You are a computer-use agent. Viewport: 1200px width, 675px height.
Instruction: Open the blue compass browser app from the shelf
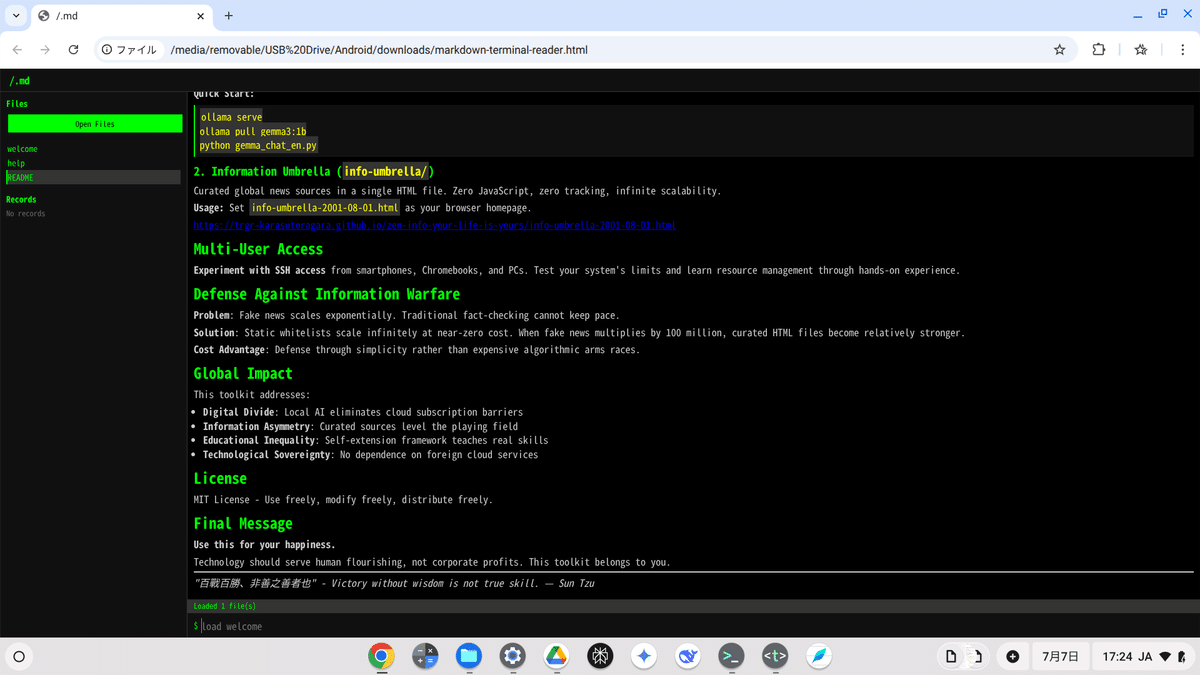tap(819, 656)
